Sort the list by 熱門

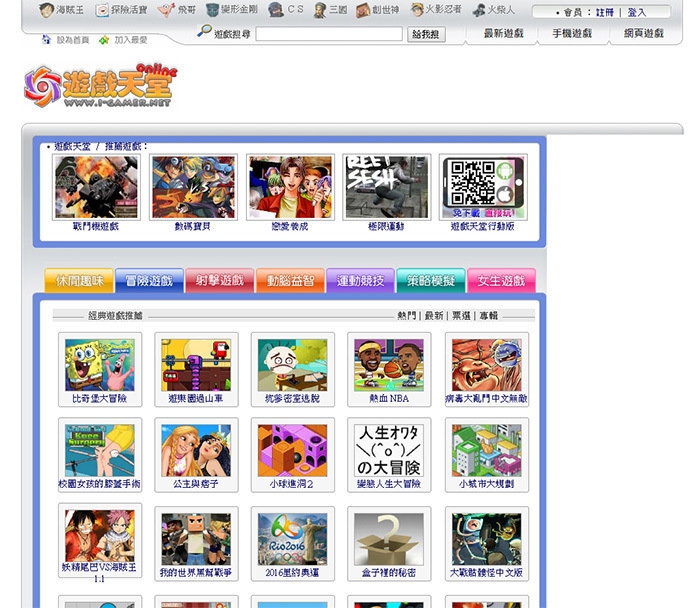pos(406,315)
